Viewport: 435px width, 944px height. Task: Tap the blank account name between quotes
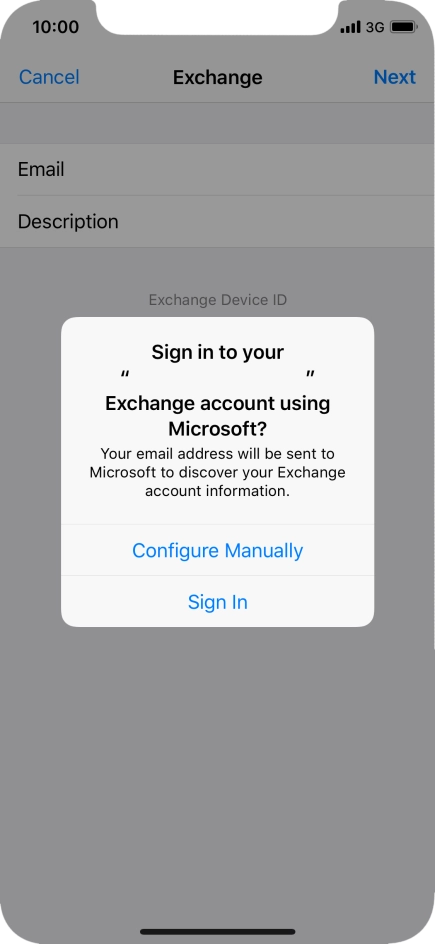pos(217,377)
